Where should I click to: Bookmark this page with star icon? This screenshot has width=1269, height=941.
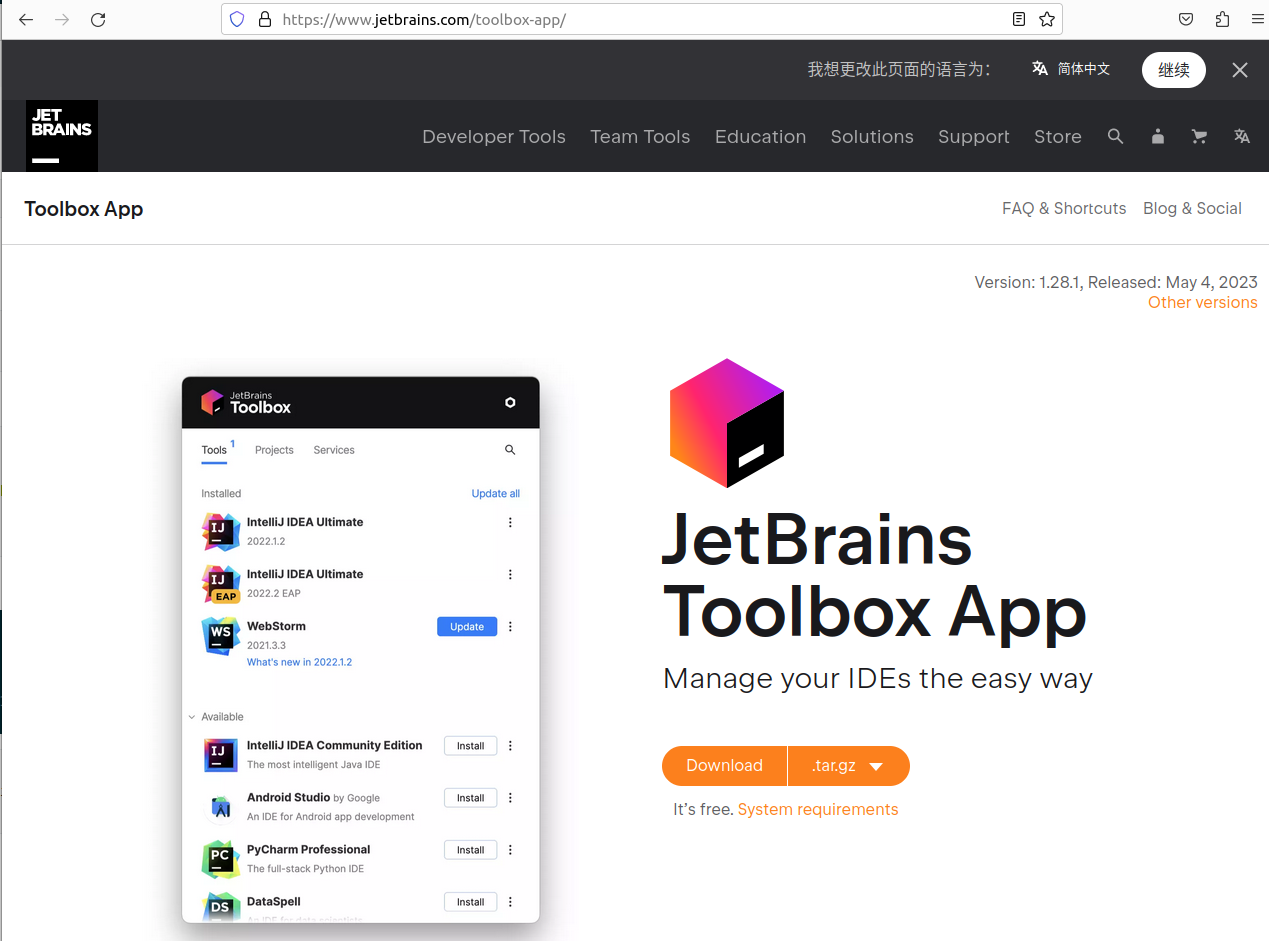coord(1046,19)
